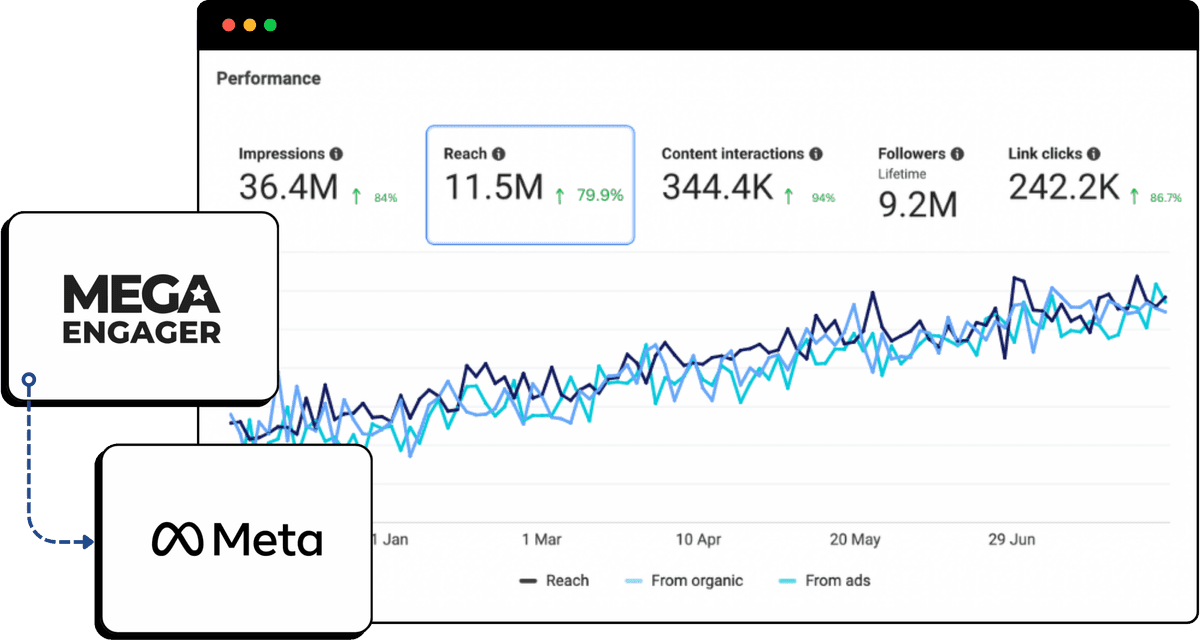1200x641 pixels.
Task: Click the green maximize dot in title bar
Action: point(270,25)
